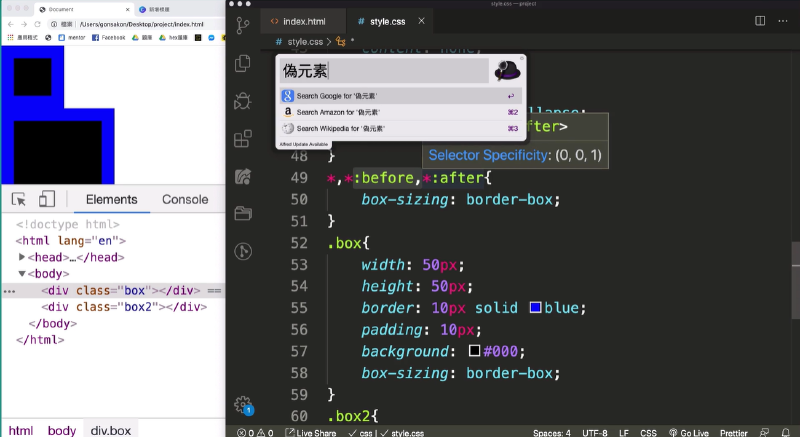Open the Extensions view in activity bar

(242, 138)
